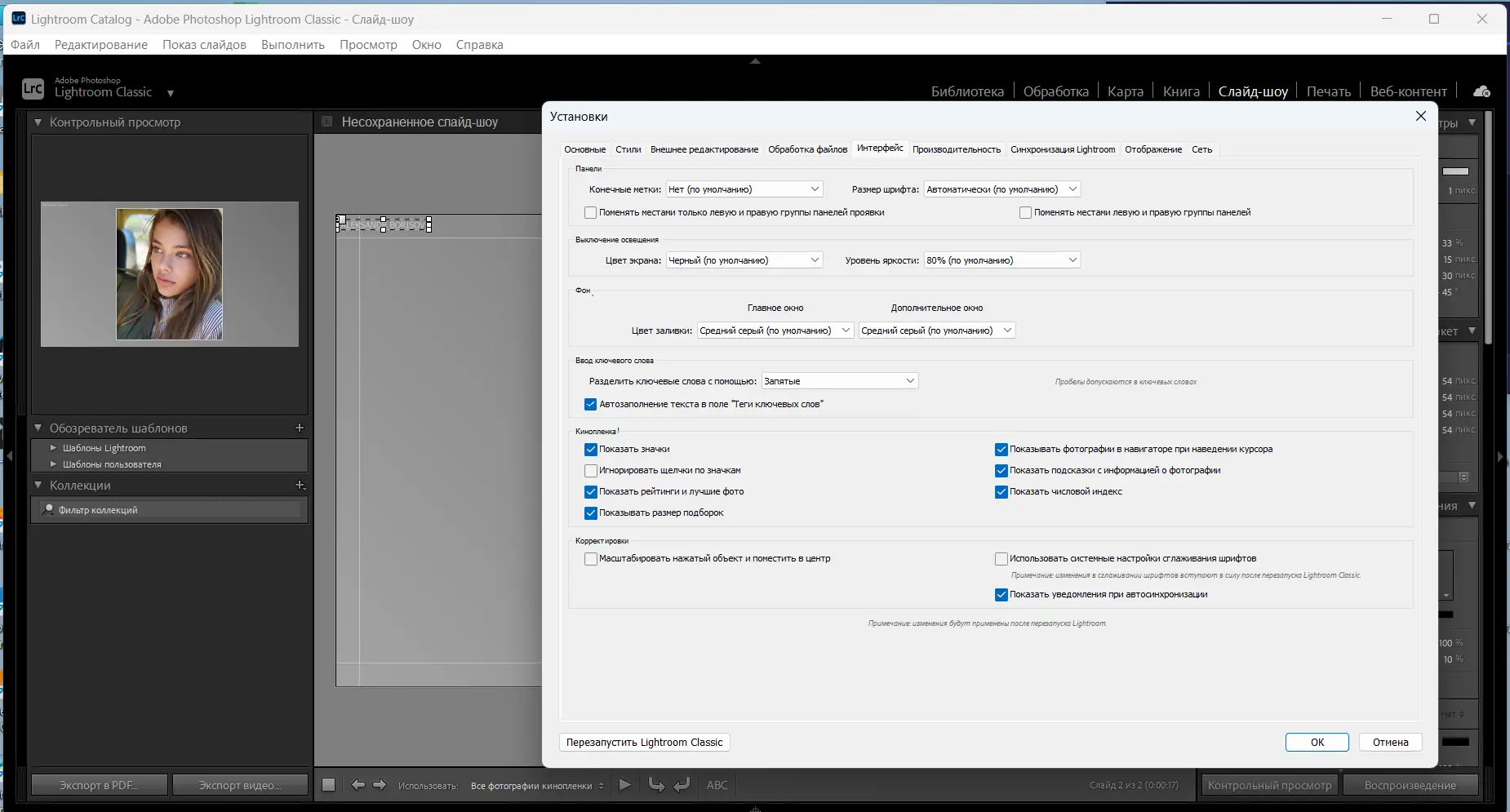Collapse the Коллекции panel
The width and height of the screenshot is (1510, 812).
click(38, 485)
